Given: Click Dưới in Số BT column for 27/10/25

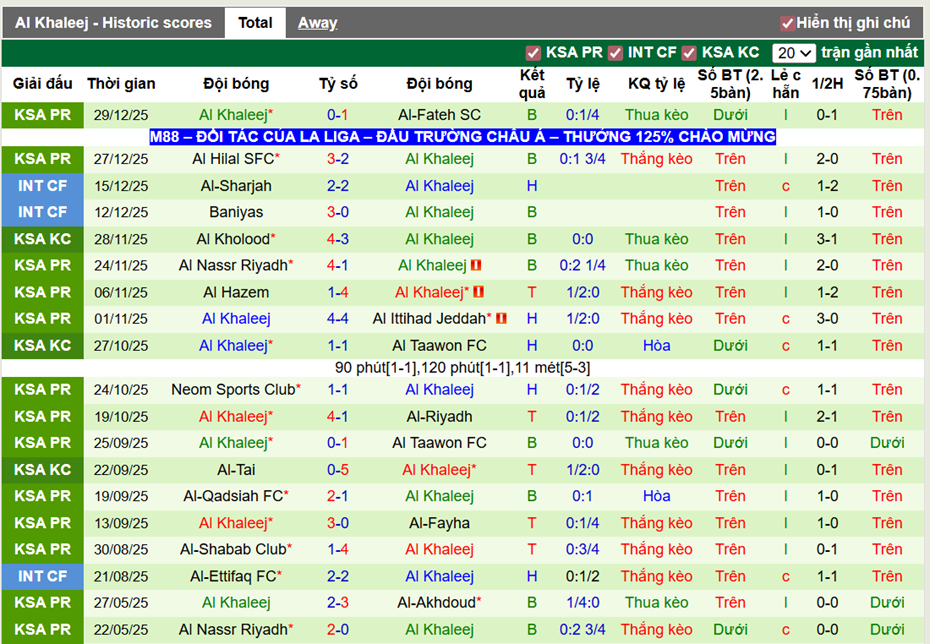Looking at the screenshot, I should pyautogui.click(x=730, y=346).
